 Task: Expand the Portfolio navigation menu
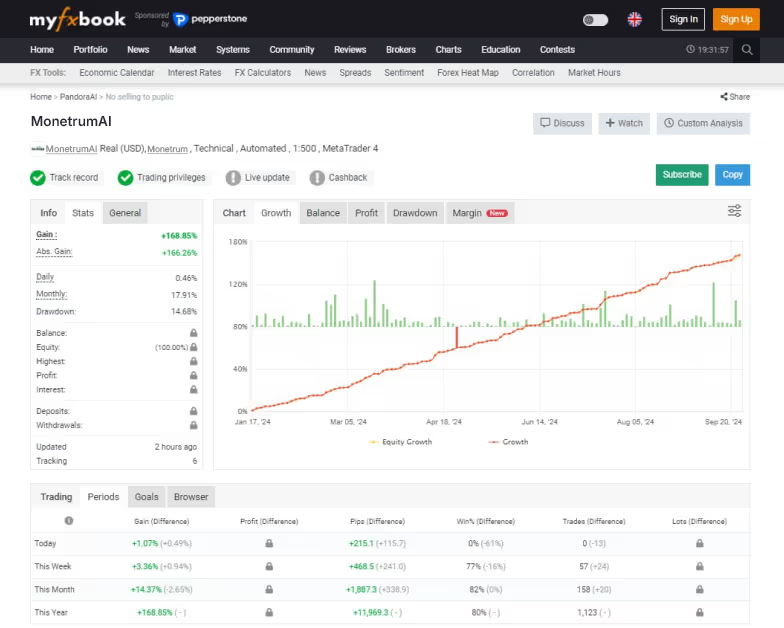click(90, 50)
